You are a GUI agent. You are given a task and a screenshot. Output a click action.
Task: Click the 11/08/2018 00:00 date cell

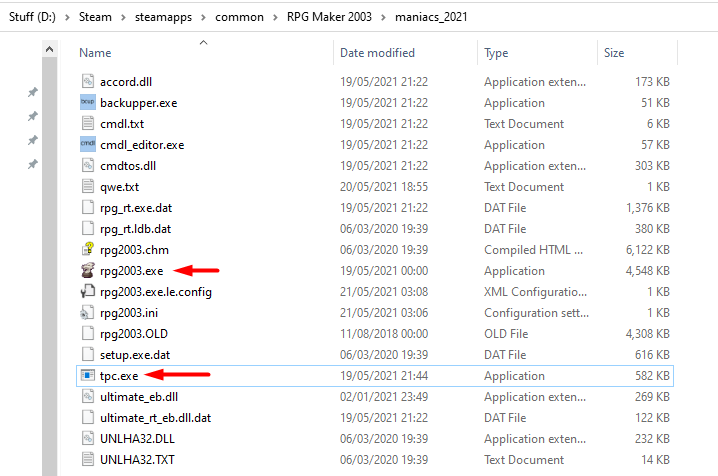point(384,334)
